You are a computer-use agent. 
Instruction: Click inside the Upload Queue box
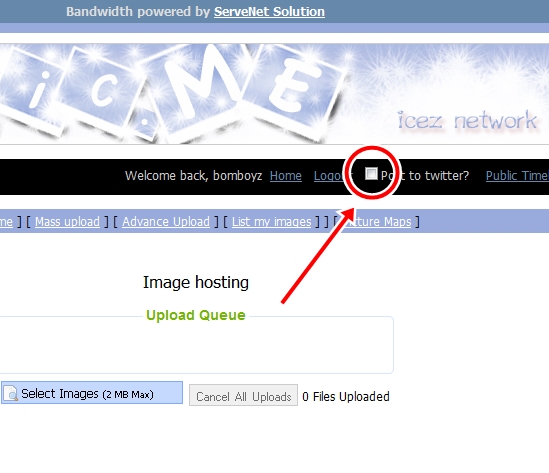pos(196,347)
